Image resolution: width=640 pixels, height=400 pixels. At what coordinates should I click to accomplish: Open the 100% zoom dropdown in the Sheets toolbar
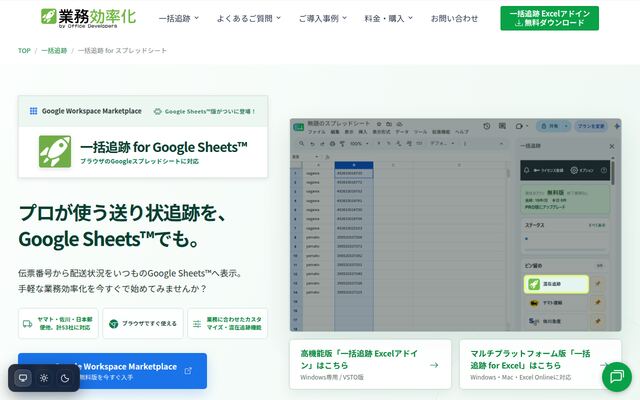coord(359,144)
